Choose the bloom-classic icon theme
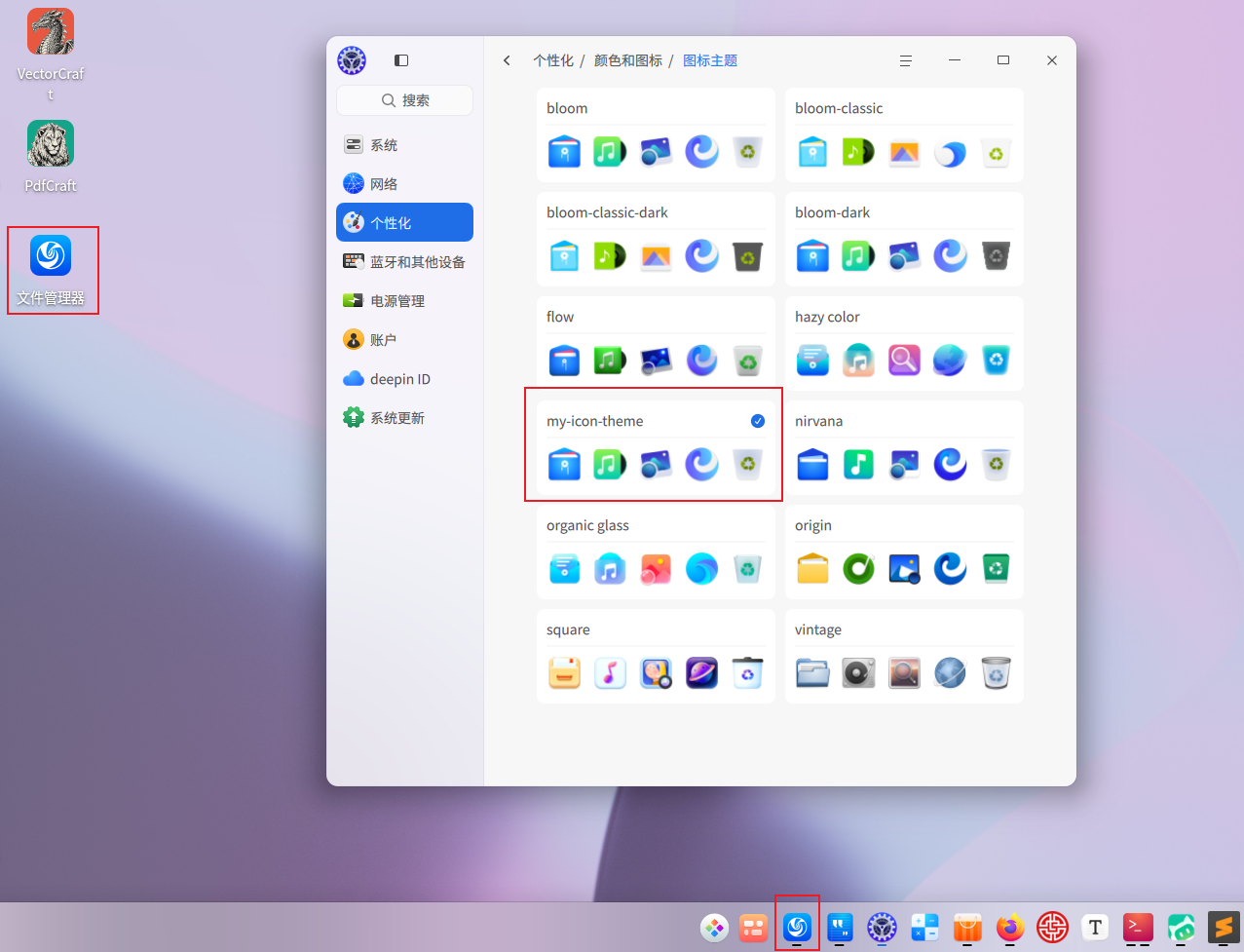Image resolution: width=1244 pixels, height=952 pixels. [904, 134]
